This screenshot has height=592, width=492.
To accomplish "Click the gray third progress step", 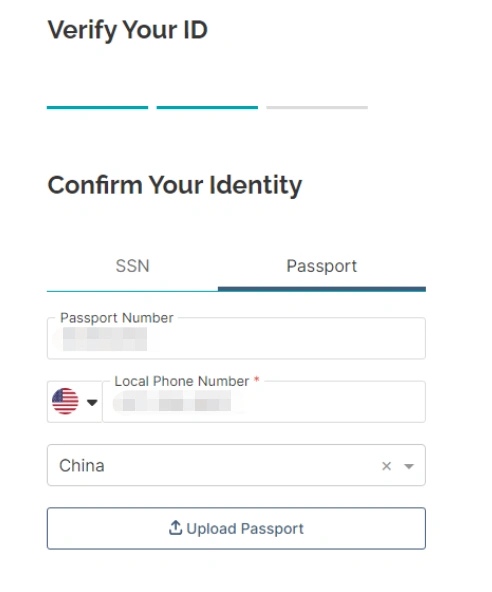I will point(317,108).
